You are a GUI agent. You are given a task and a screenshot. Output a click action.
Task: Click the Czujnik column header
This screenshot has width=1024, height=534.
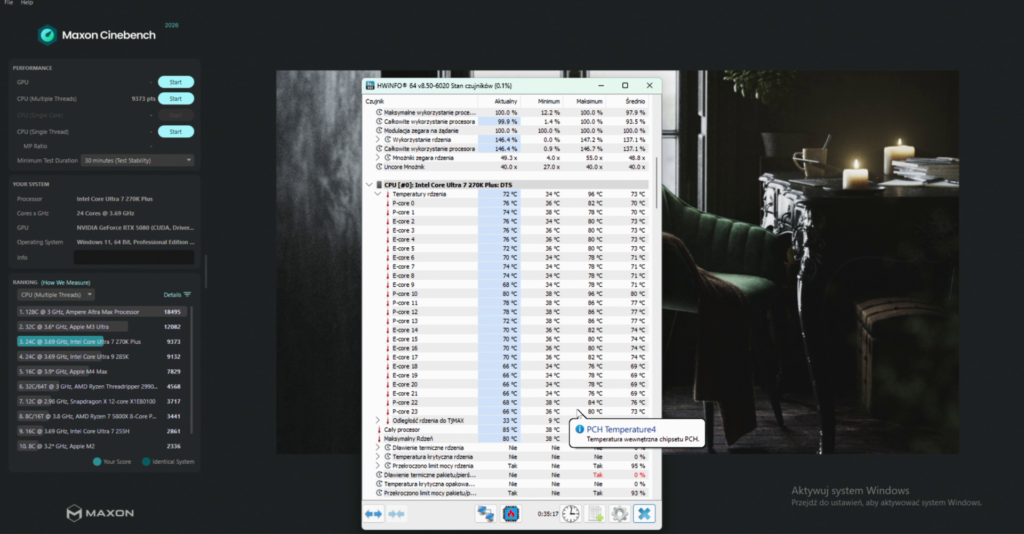421,101
